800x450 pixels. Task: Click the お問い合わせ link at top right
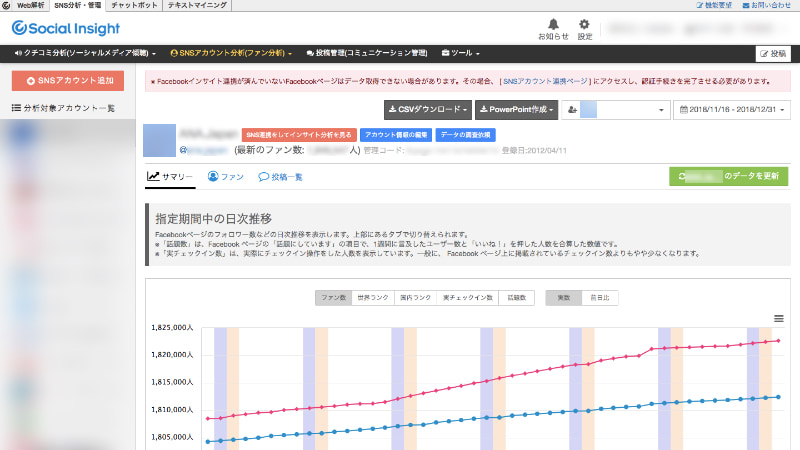767,5
